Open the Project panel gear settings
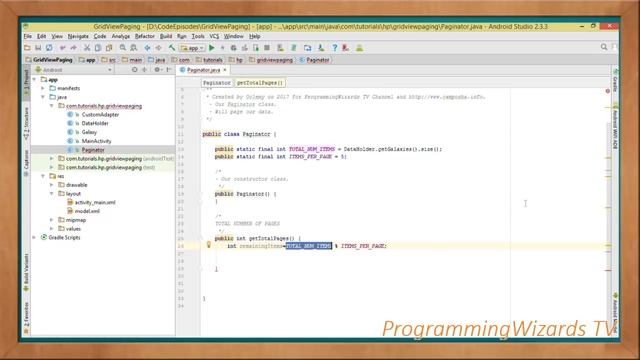This screenshot has height=360, width=640. [x=157, y=70]
